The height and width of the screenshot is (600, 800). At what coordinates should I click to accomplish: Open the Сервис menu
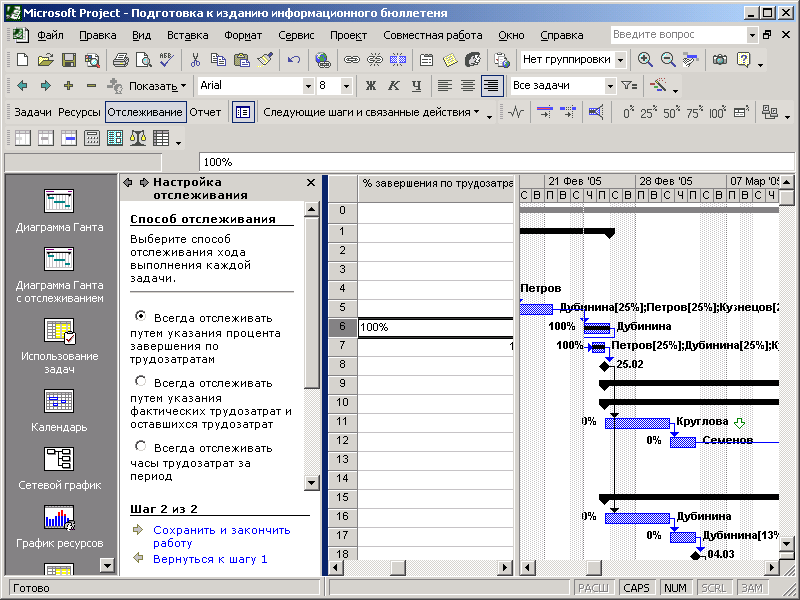[x=296, y=35]
